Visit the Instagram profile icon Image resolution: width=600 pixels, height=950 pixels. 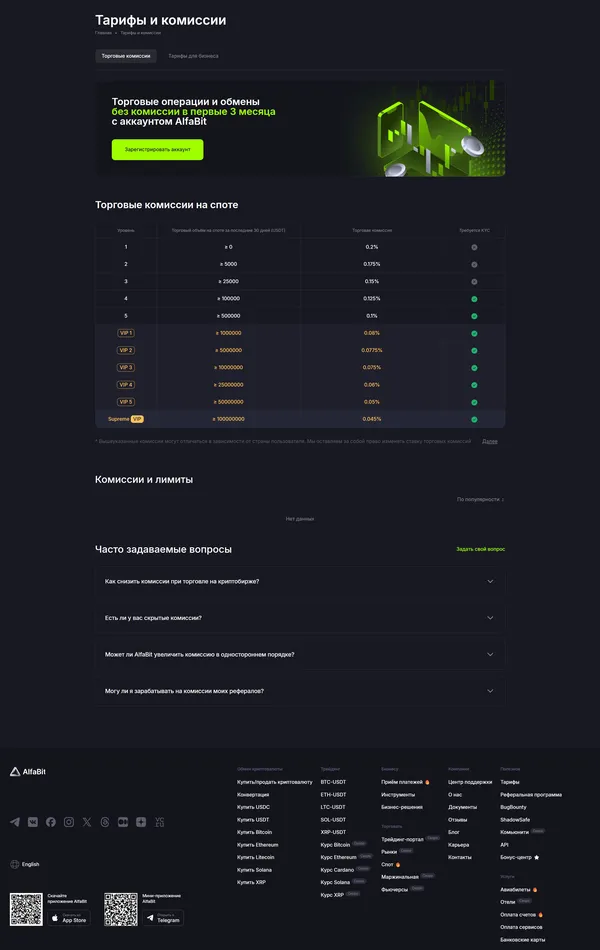pyautogui.click(x=69, y=822)
